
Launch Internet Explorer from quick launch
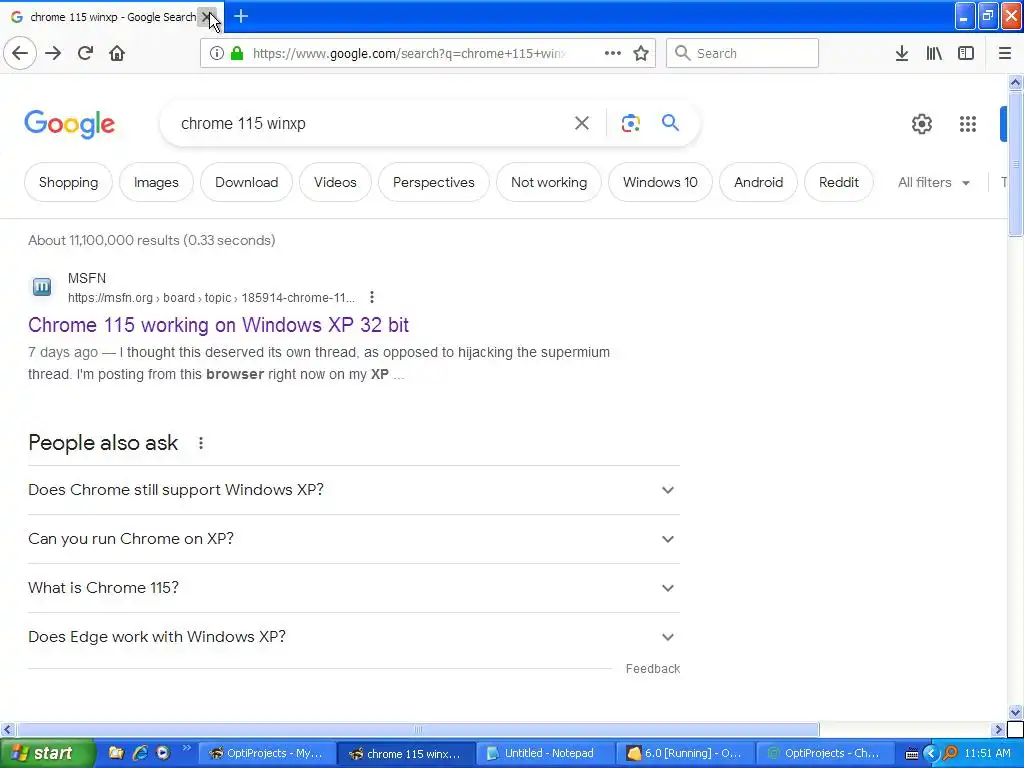[140, 753]
